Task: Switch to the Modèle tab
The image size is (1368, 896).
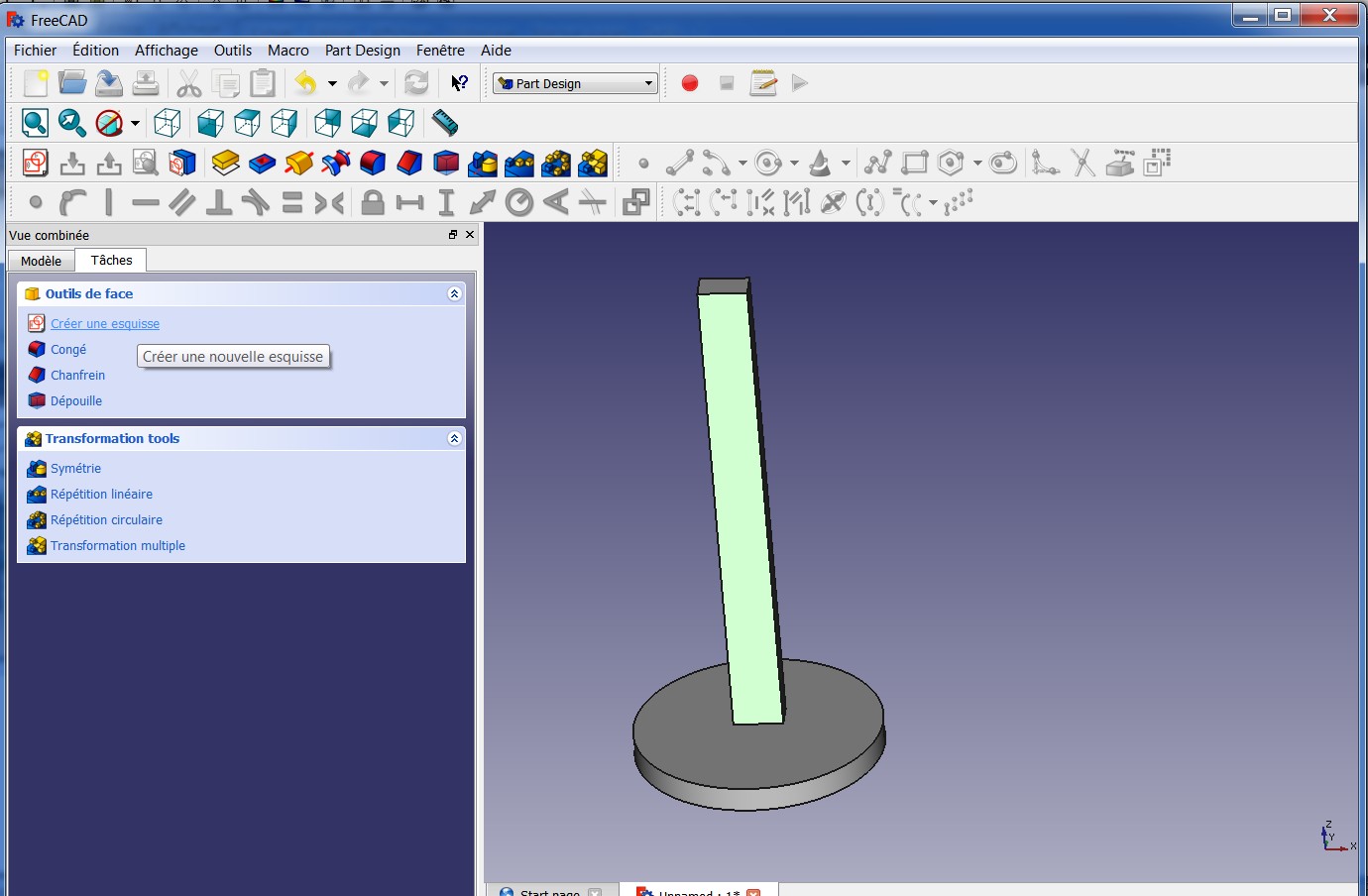Action: pos(42,261)
